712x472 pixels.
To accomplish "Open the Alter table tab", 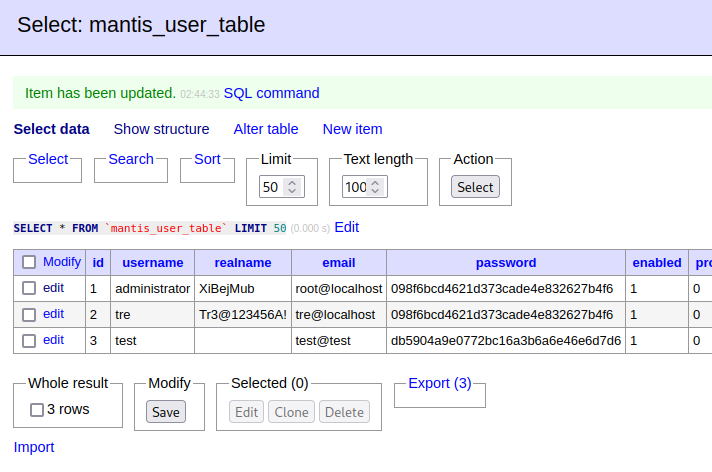I will [x=266, y=129].
